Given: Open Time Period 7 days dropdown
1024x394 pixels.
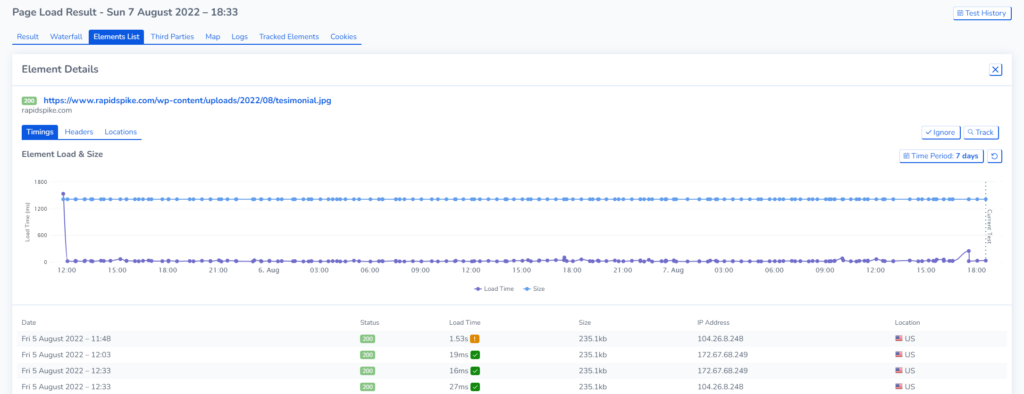Looking at the screenshot, I should point(941,156).
